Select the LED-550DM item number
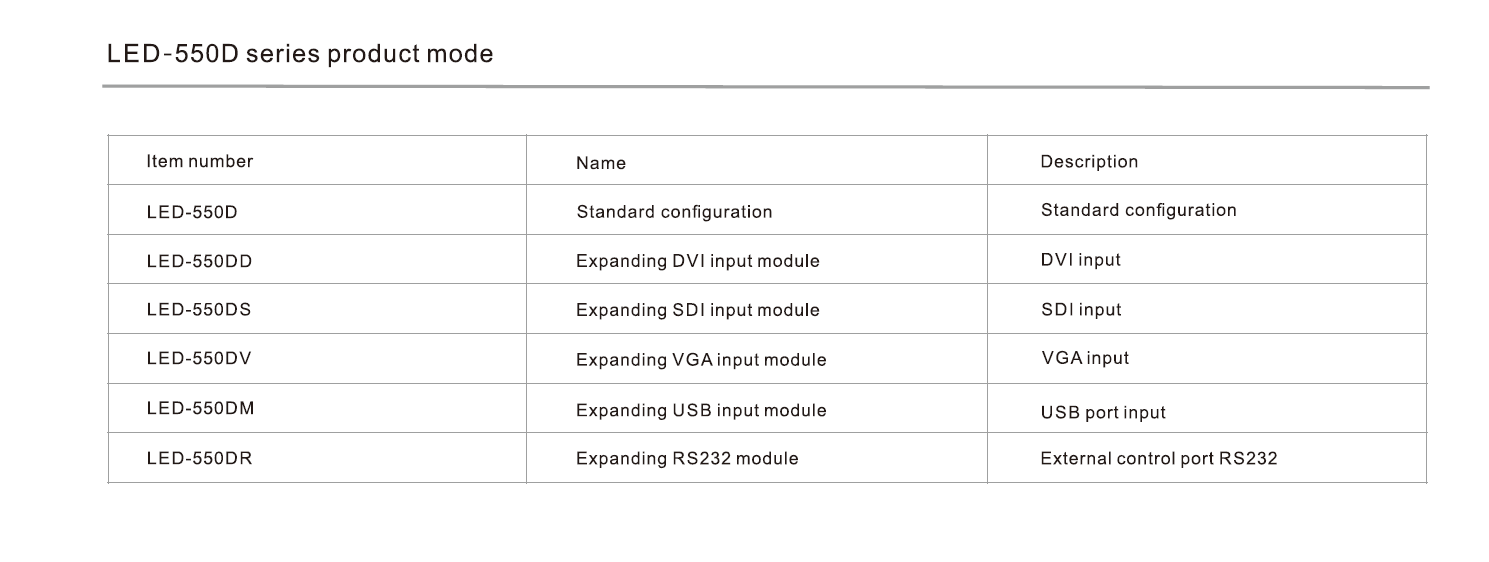The width and height of the screenshot is (1489, 562). click(199, 408)
